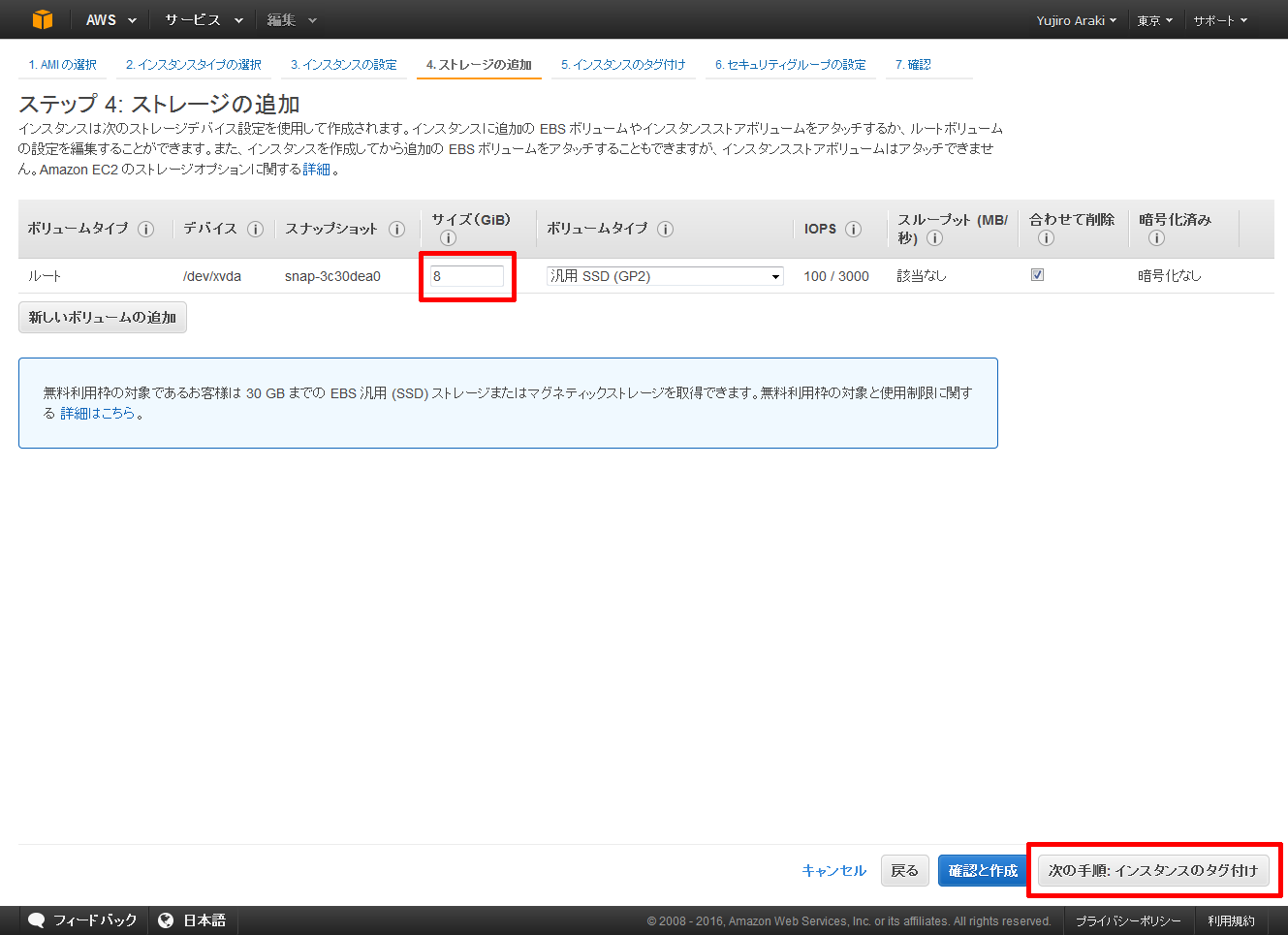Open the 利用規約 link
1288x935 pixels.
click(x=1231, y=921)
